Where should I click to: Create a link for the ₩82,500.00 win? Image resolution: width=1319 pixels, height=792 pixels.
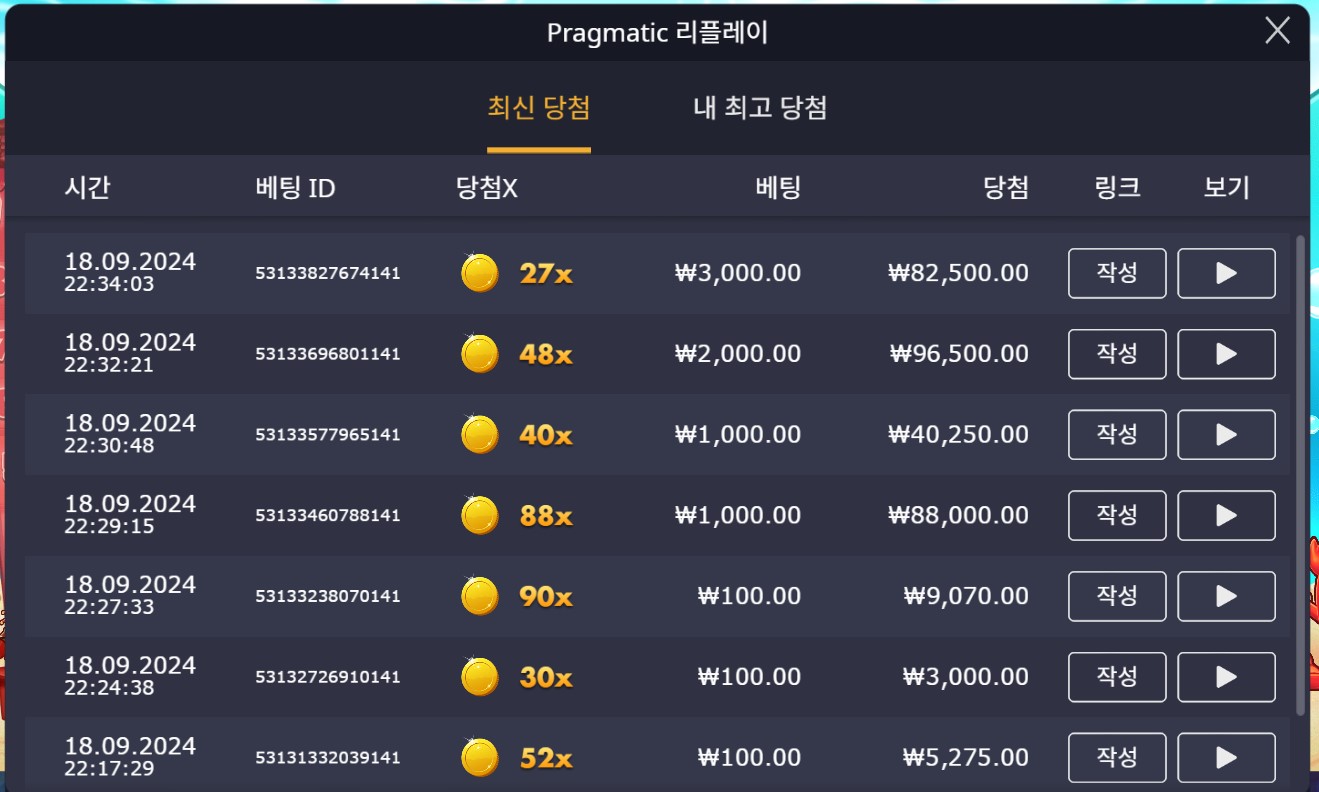pos(1117,273)
